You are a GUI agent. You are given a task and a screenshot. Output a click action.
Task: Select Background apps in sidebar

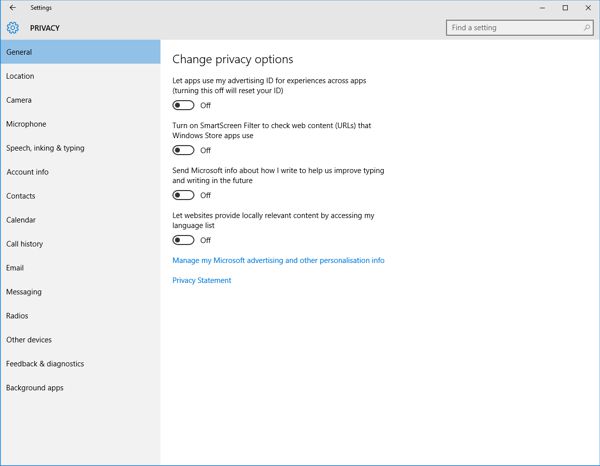[x=34, y=388]
